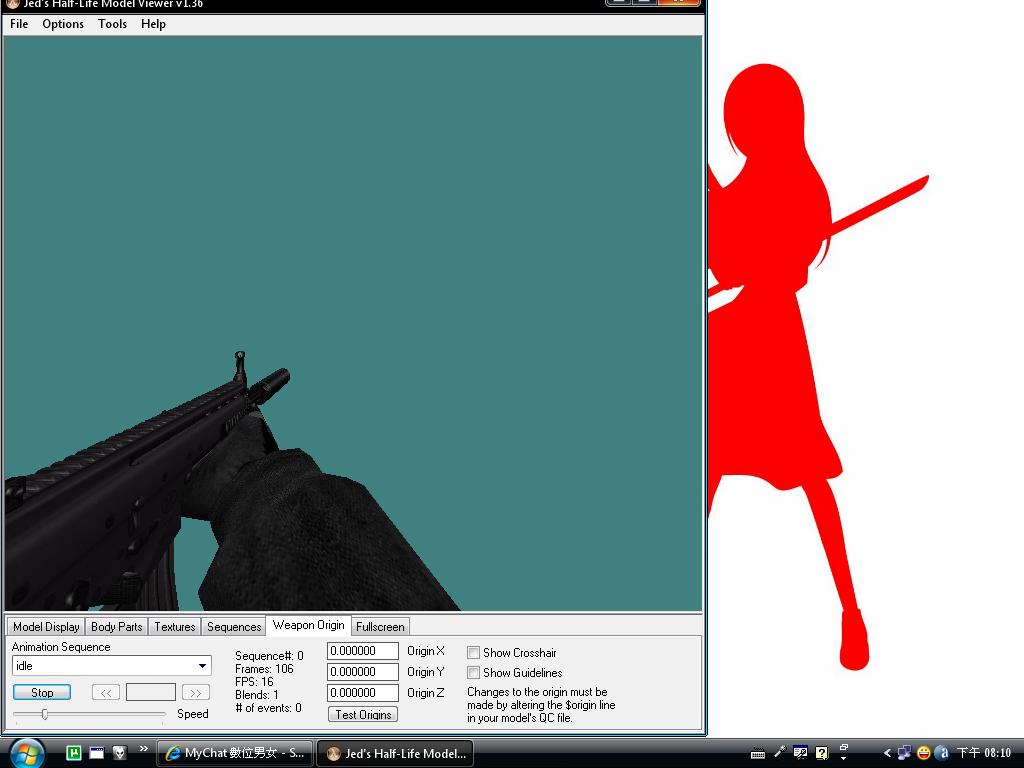Switch to the Sequences tab
Image resolution: width=1024 pixels, height=768 pixels.
[234, 626]
